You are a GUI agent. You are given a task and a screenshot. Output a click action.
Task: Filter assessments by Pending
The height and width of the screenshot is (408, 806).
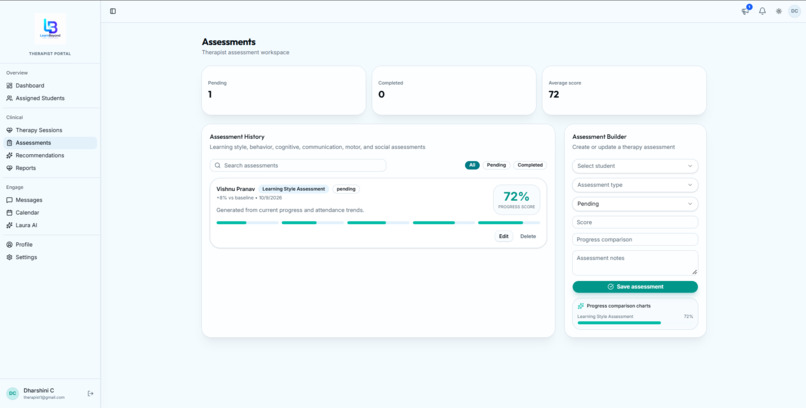pos(496,165)
